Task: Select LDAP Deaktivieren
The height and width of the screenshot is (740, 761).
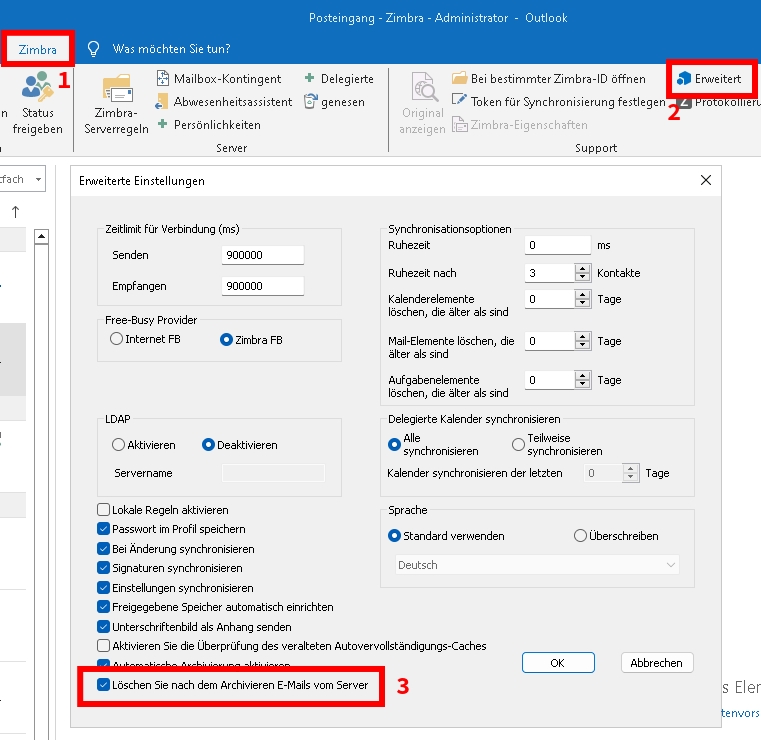Action: 208,444
